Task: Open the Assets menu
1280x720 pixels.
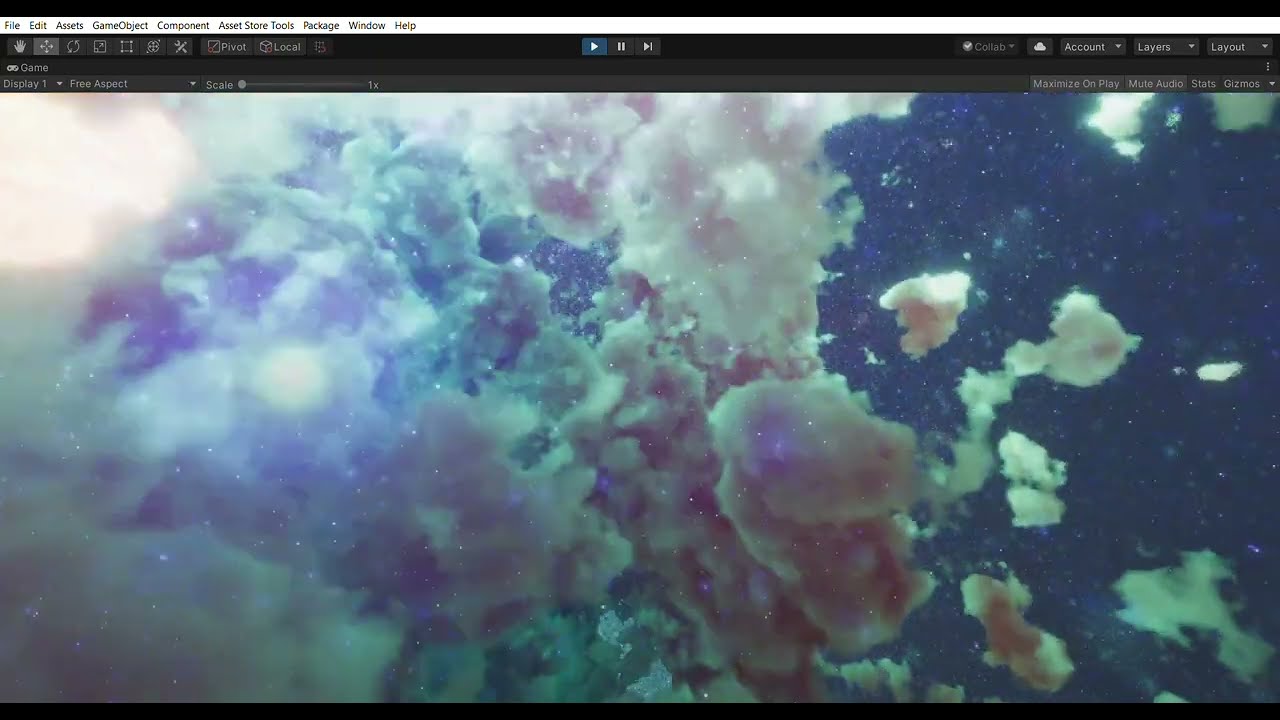Action: 69,25
